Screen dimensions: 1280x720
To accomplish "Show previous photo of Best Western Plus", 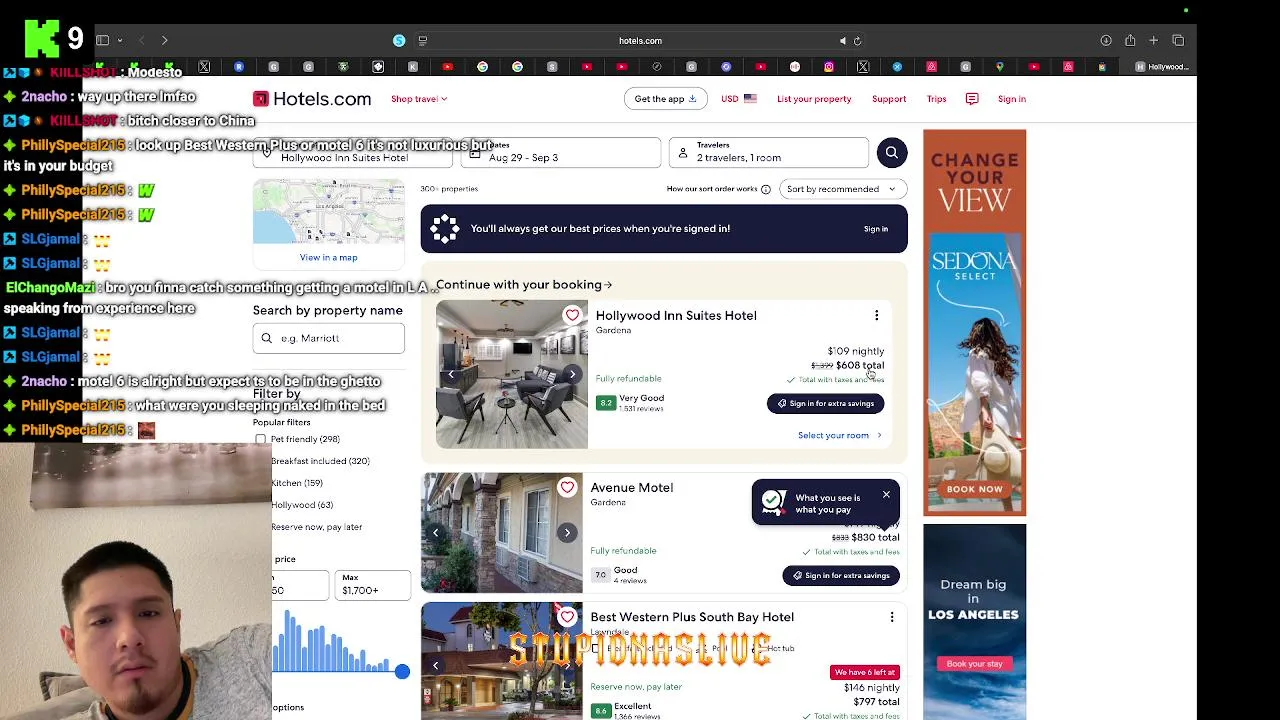I will [x=435, y=665].
